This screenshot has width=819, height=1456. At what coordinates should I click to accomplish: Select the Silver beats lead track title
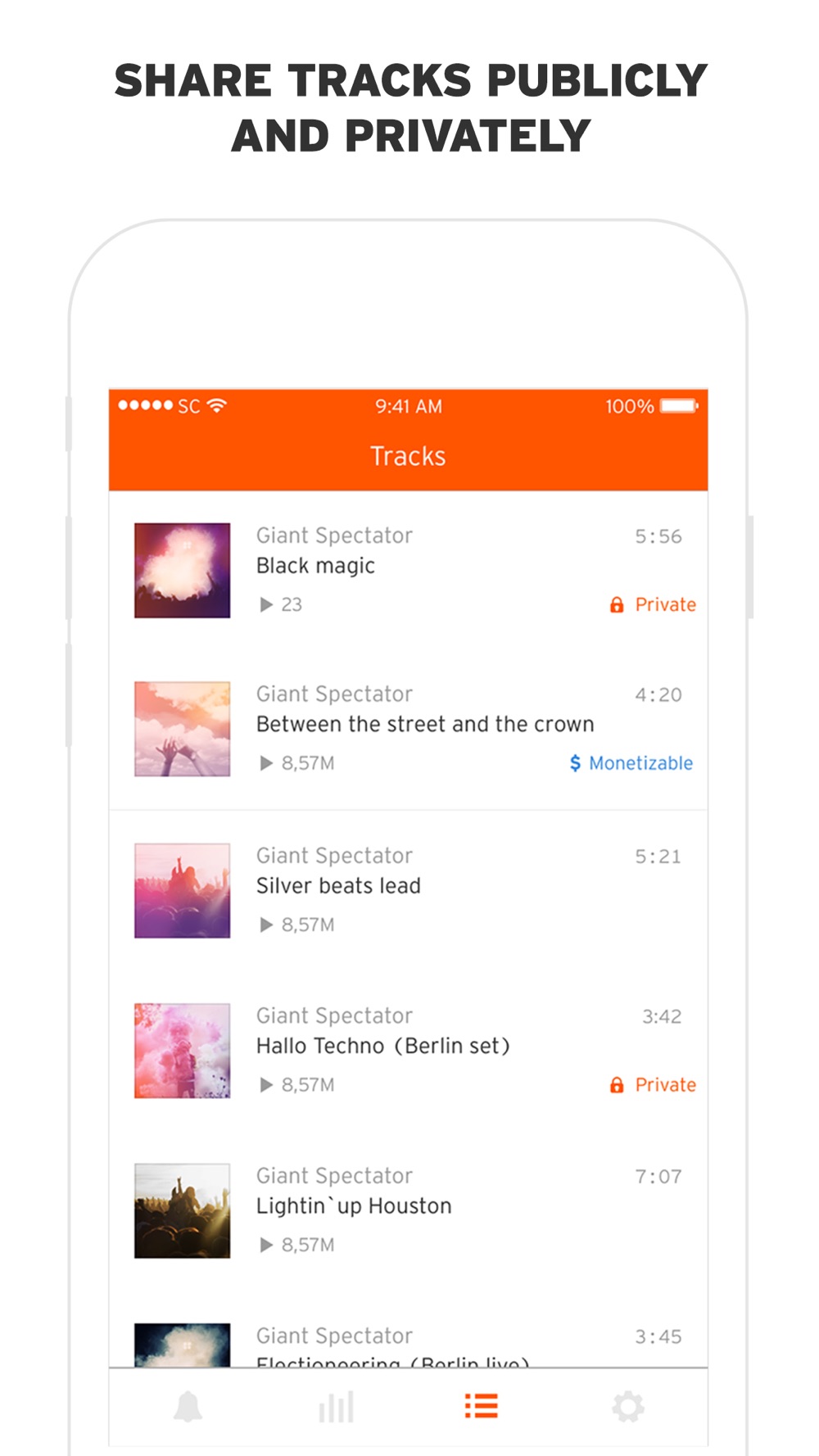pos(338,885)
